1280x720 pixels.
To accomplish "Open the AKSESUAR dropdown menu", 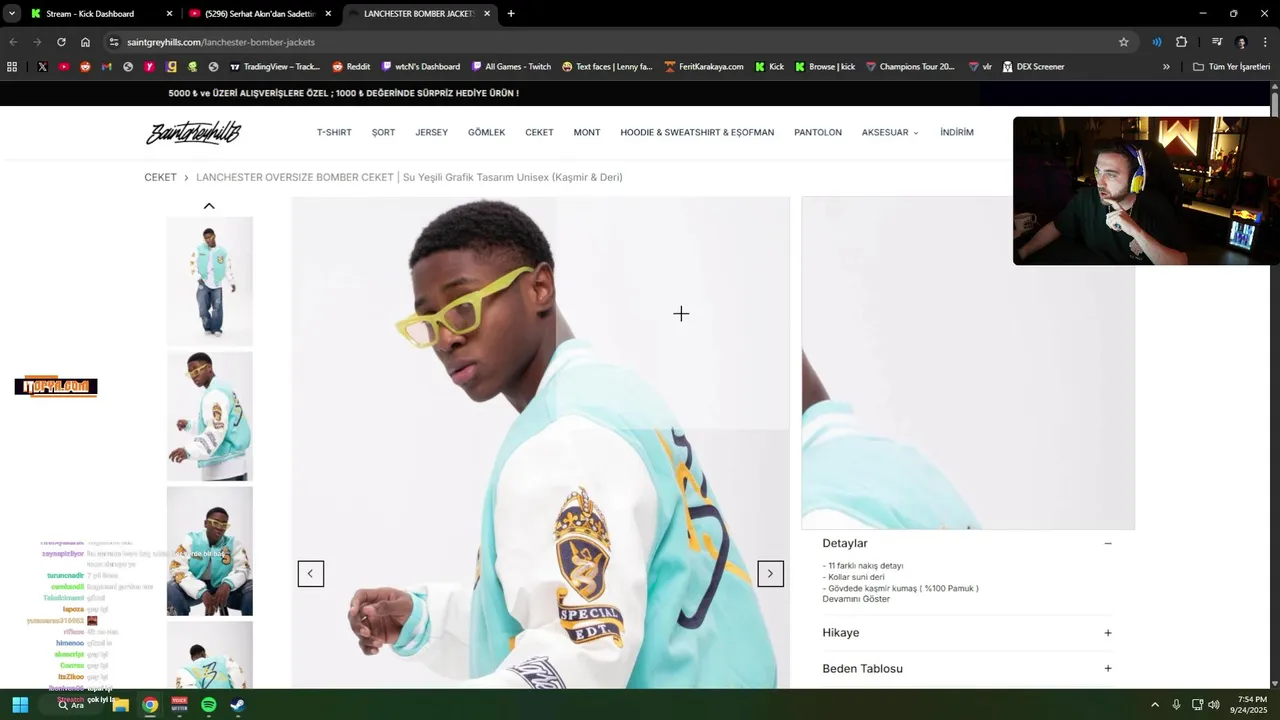I will [890, 132].
